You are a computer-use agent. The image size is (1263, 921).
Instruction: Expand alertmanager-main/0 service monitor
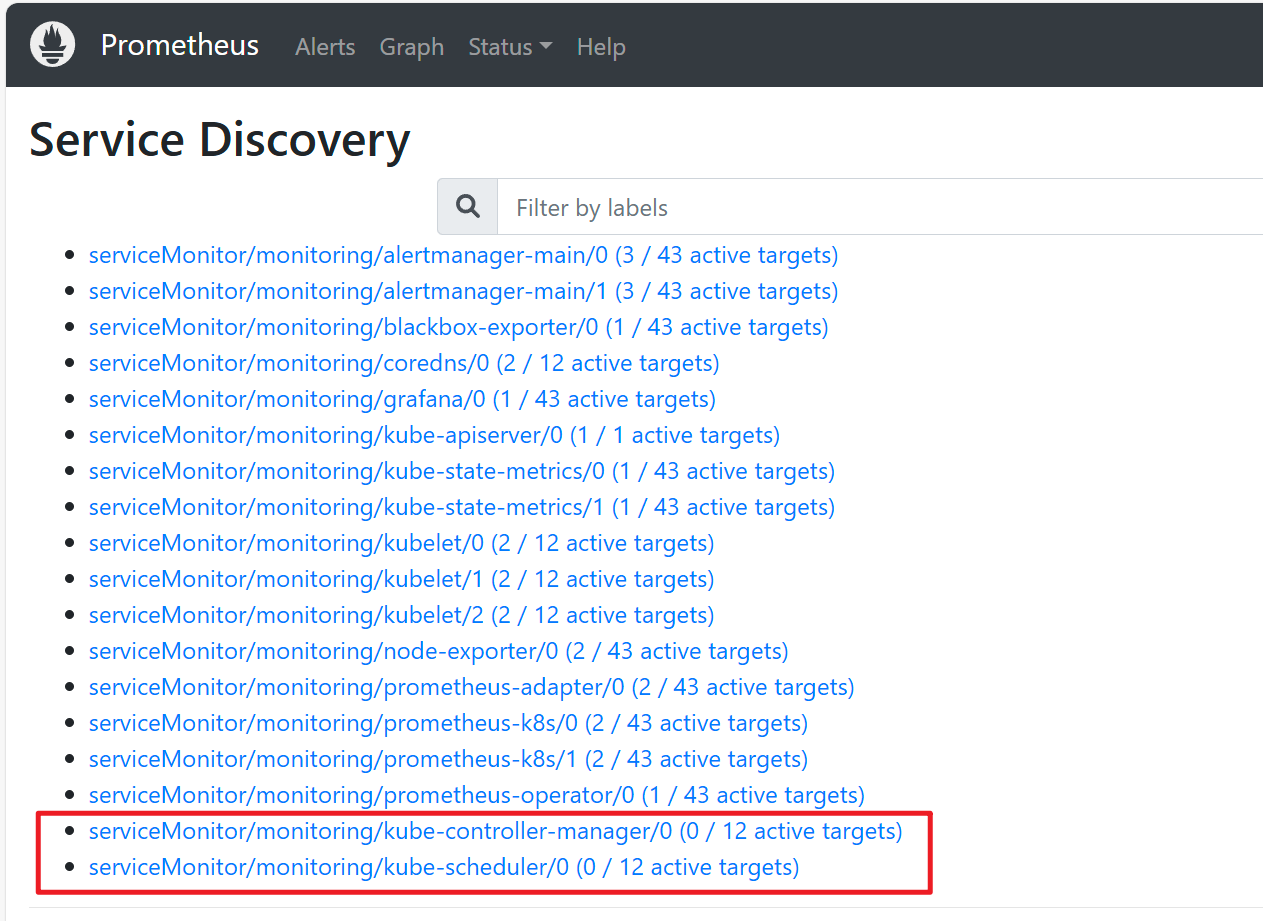[x=463, y=255]
